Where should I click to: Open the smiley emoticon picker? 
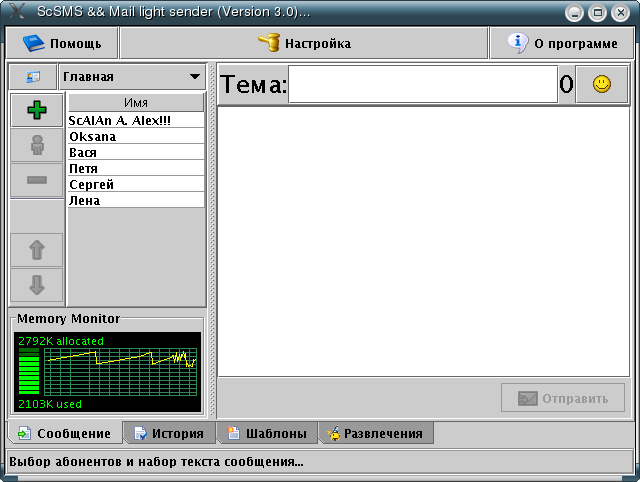coord(602,85)
